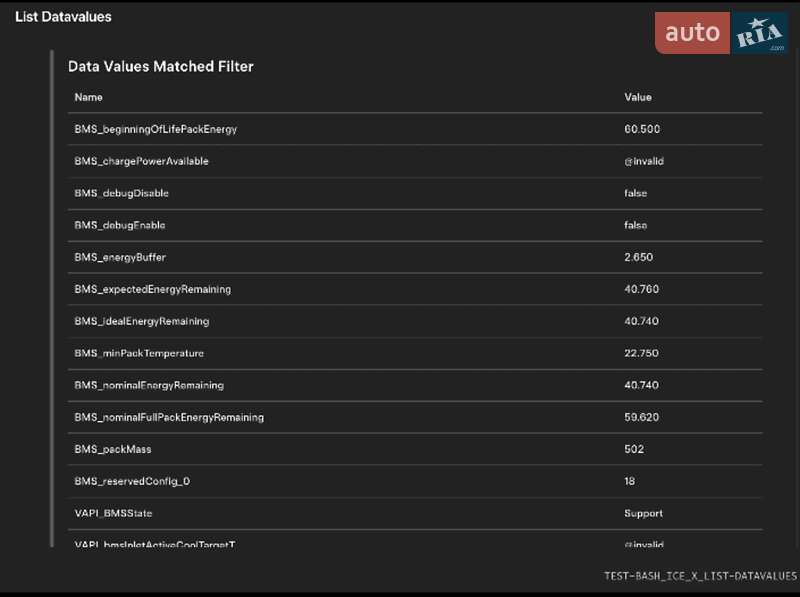800x597 pixels.
Task: Click the BMS_reservedConfig_0 row
Action: coord(415,481)
